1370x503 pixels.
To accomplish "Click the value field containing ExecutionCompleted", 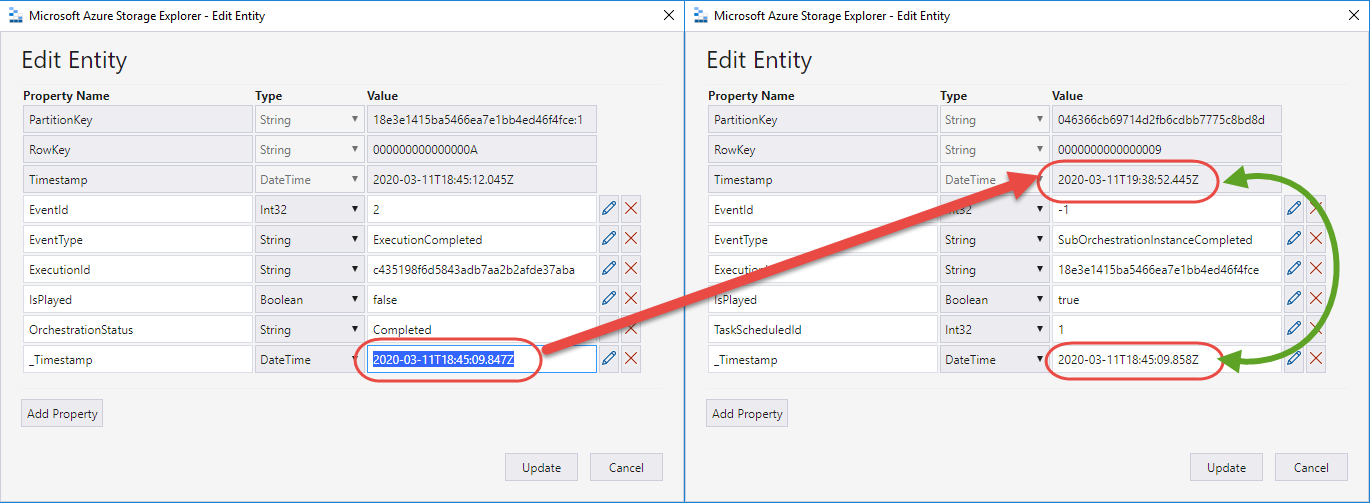I will pos(482,239).
